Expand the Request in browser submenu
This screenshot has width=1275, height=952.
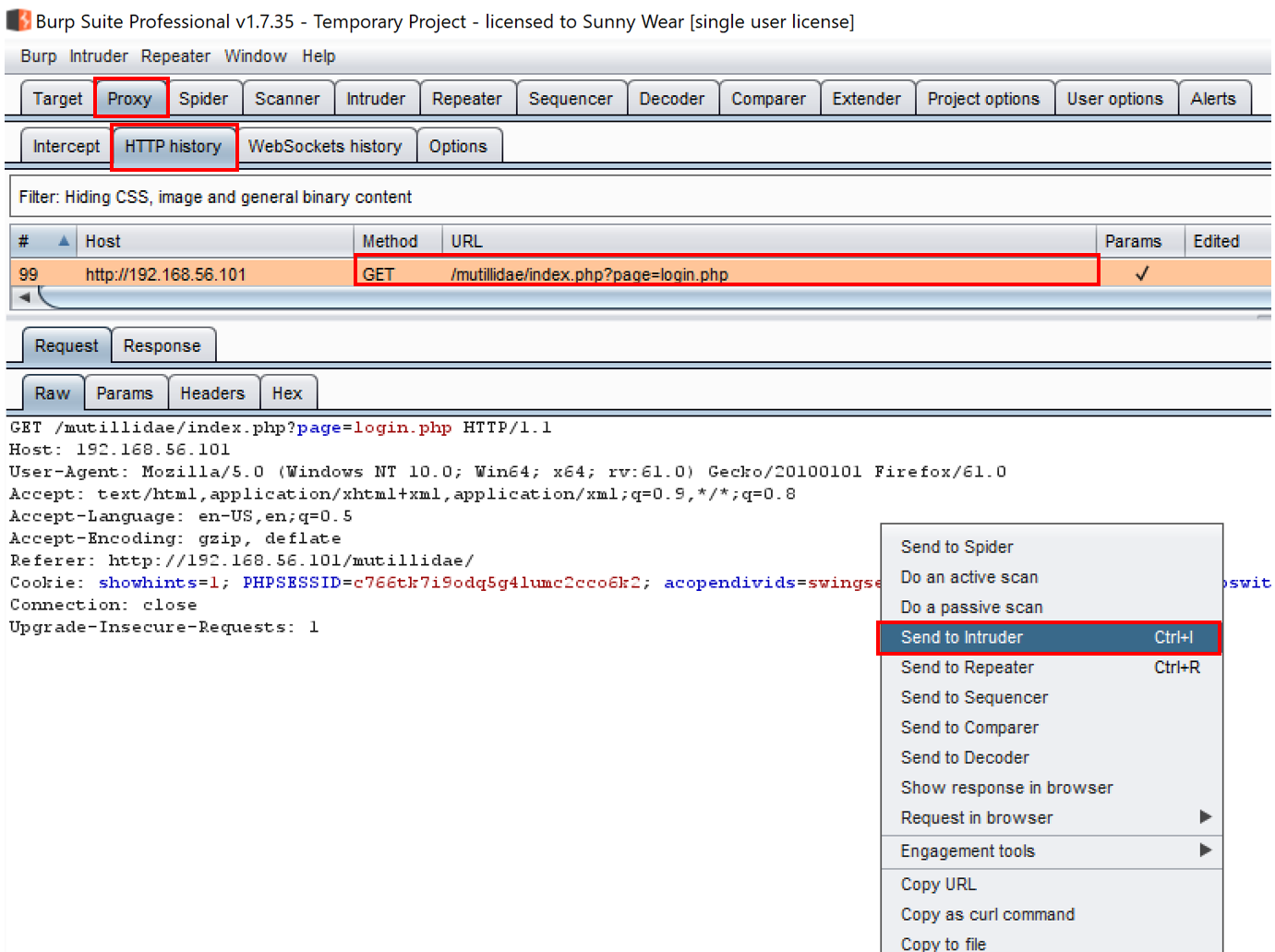[1204, 817]
